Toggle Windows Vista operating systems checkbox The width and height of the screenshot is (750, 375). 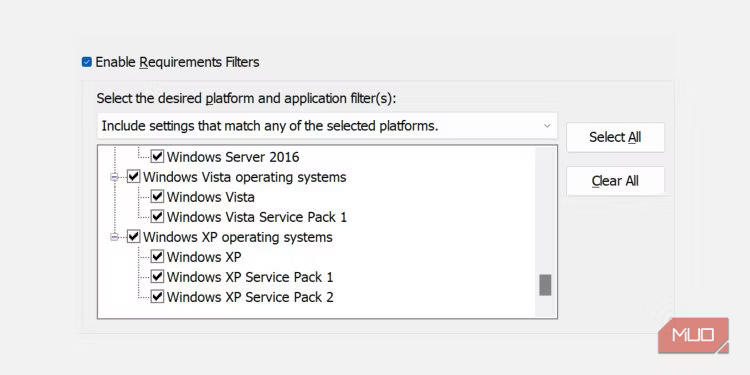[133, 177]
